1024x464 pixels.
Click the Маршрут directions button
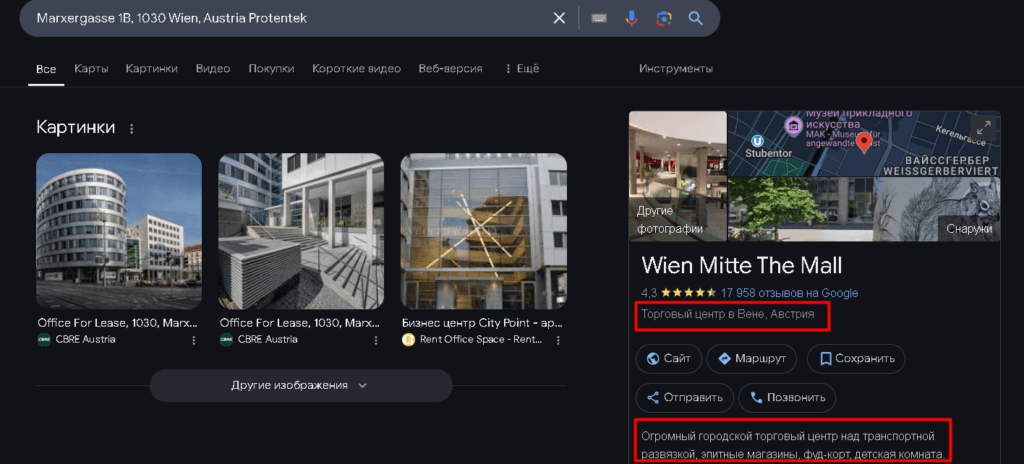[x=751, y=358]
